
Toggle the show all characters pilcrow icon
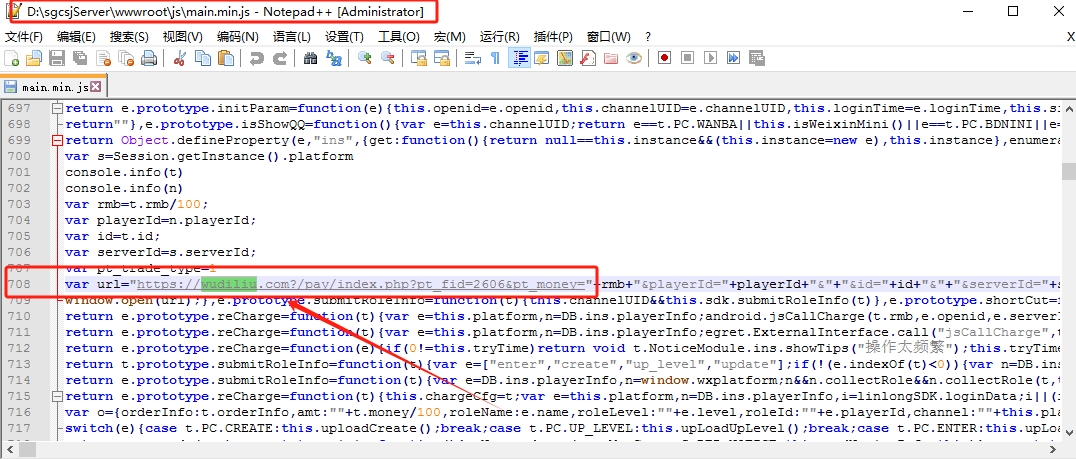click(x=495, y=58)
